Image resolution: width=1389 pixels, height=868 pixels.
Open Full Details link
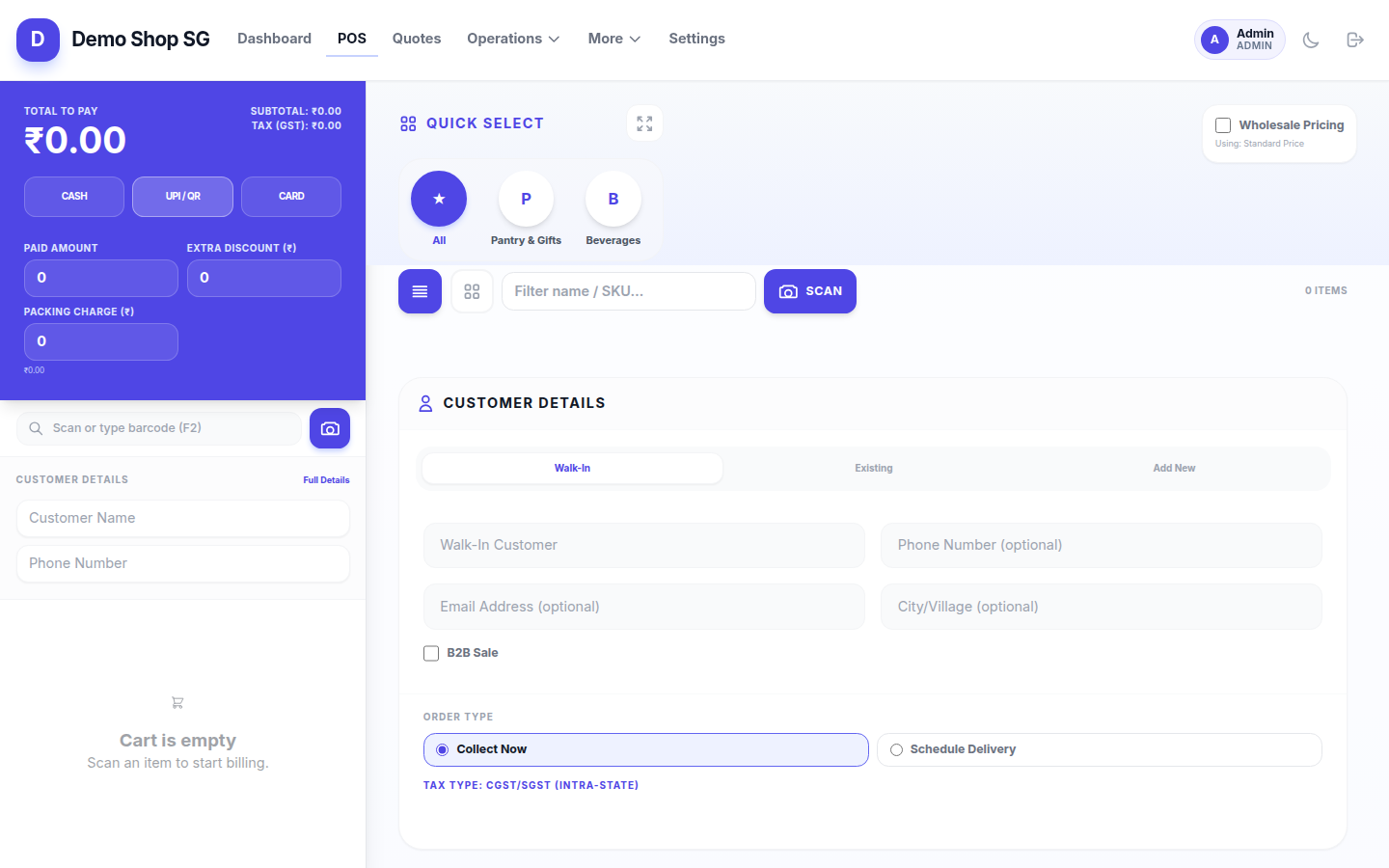click(326, 480)
